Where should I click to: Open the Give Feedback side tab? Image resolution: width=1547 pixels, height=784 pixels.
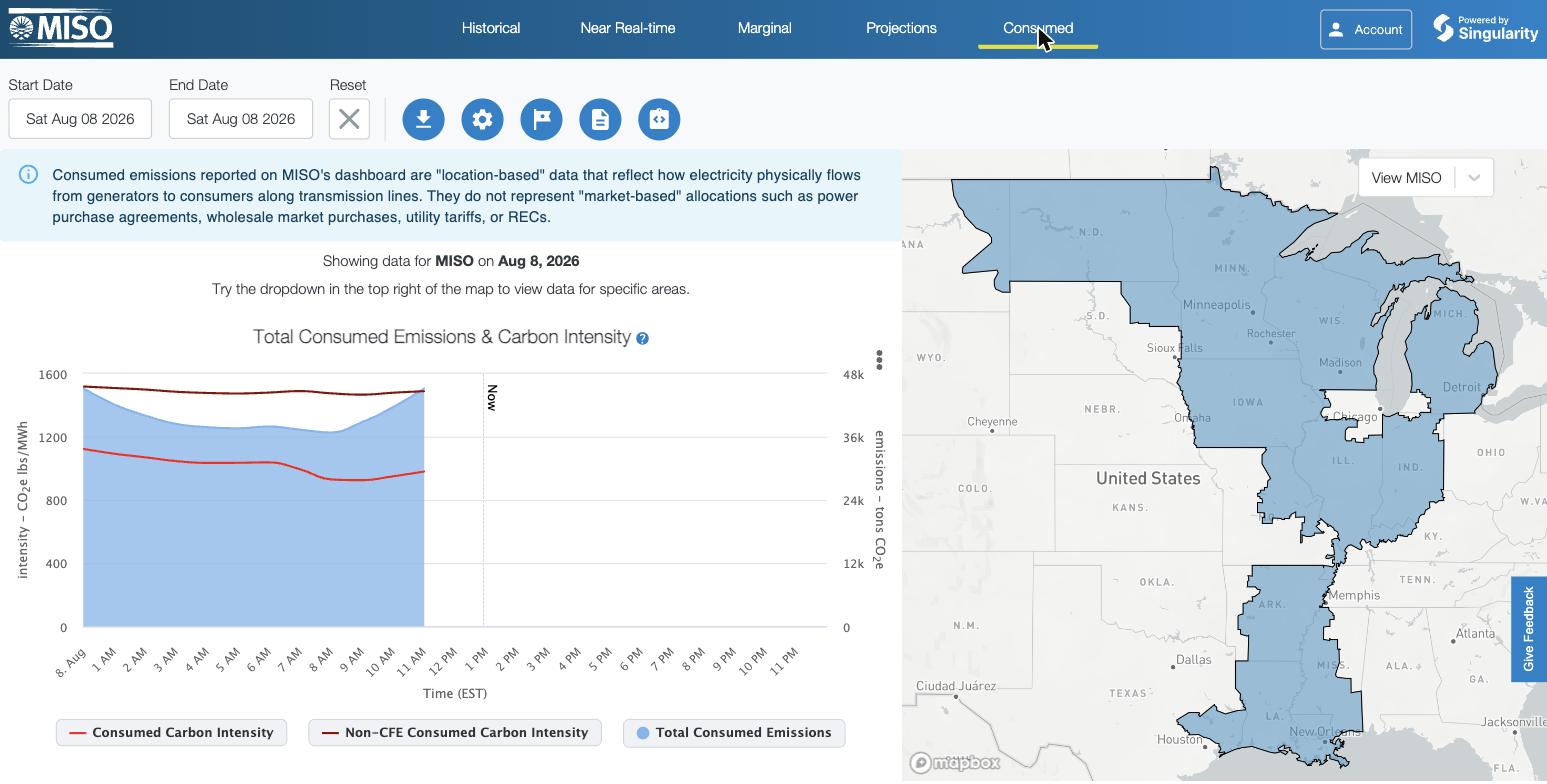(x=1529, y=629)
